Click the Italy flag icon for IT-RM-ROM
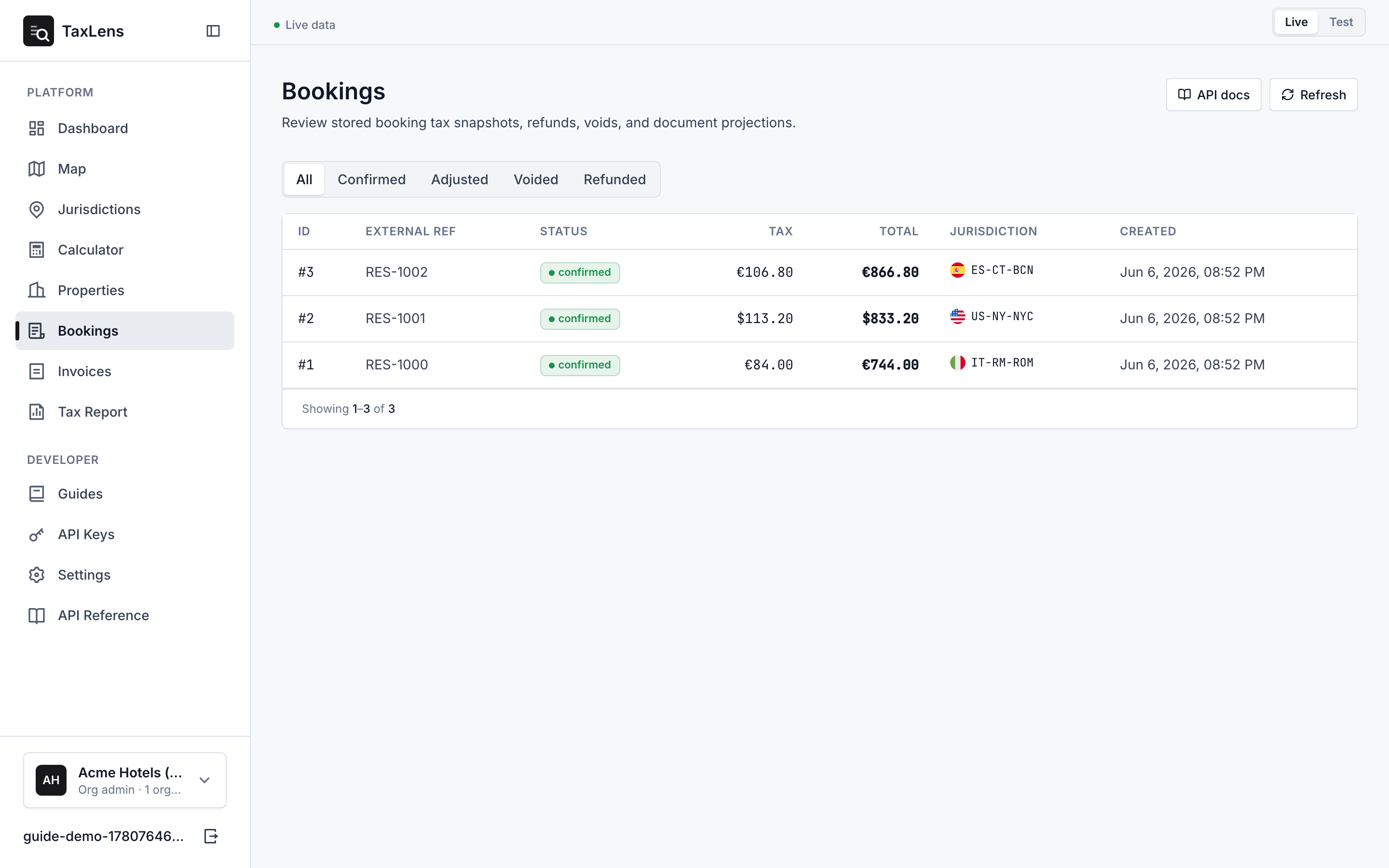 (957, 363)
